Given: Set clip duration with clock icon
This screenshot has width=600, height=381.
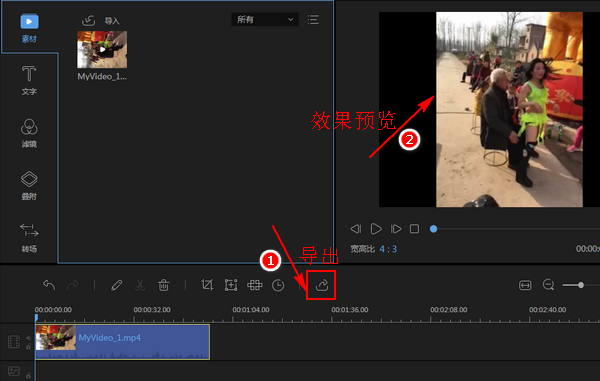Looking at the screenshot, I should click(x=278, y=285).
